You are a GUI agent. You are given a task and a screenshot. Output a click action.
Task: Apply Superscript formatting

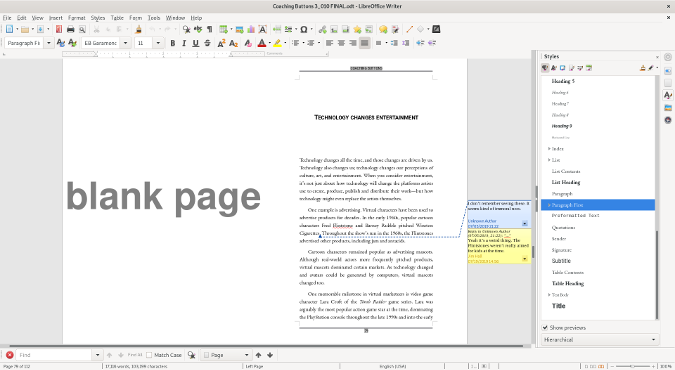(x=221, y=43)
